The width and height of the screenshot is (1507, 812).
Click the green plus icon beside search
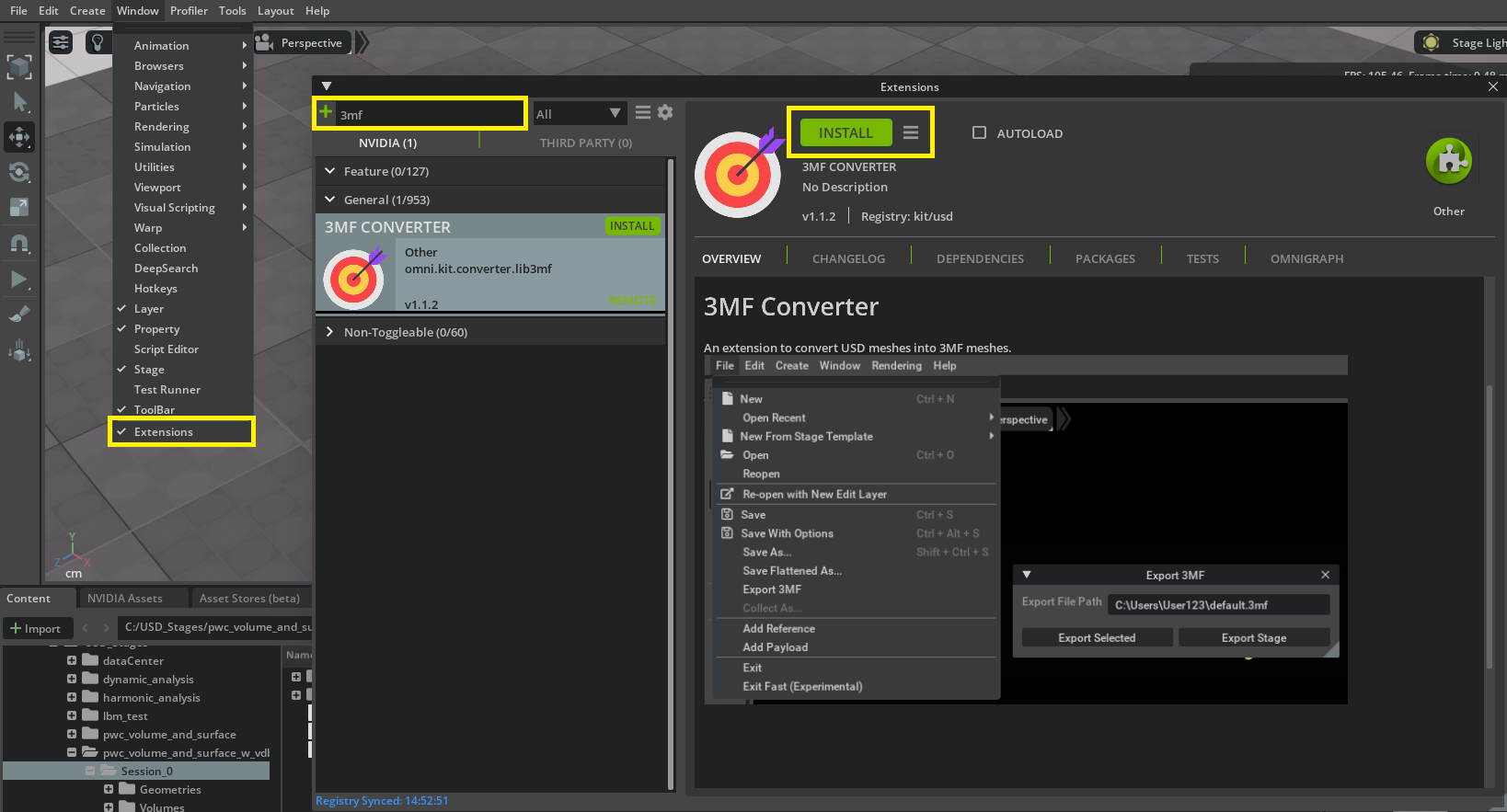click(x=326, y=112)
